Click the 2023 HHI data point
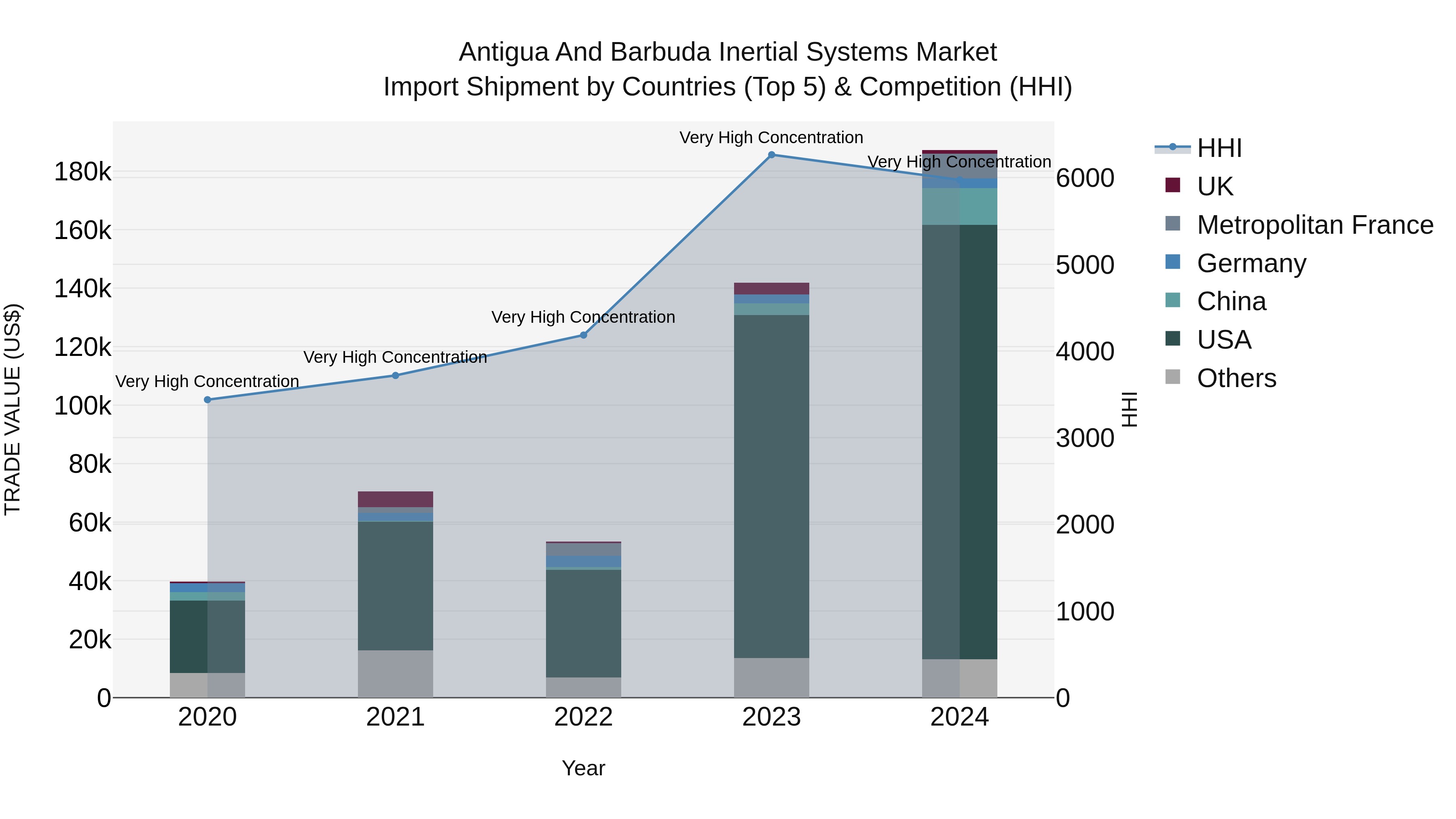The width and height of the screenshot is (1456, 819). click(x=772, y=155)
